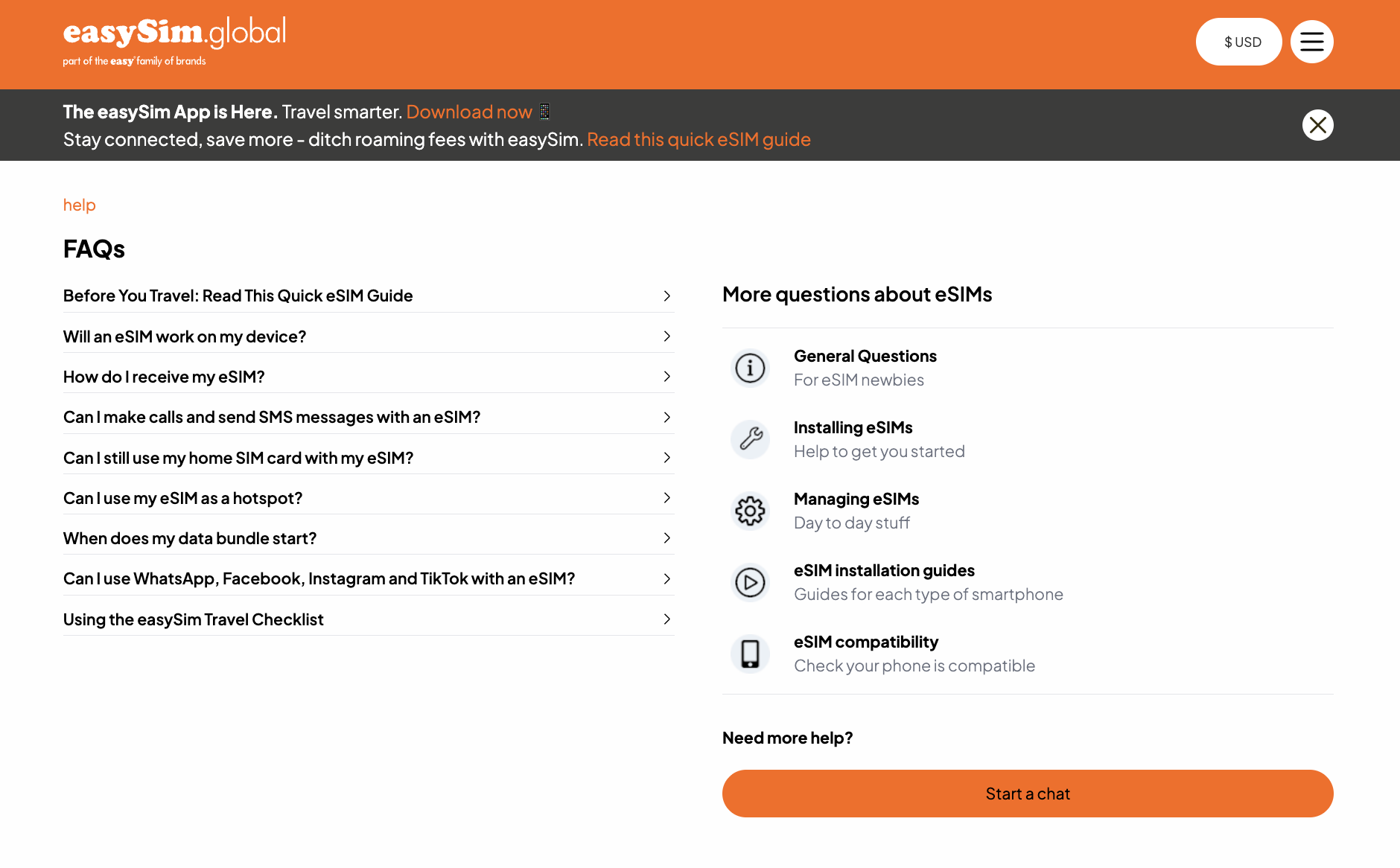Expand the calls and SMS messages FAQ chevron
The width and height of the screenshot is (1400, 868).
[667, 418]
